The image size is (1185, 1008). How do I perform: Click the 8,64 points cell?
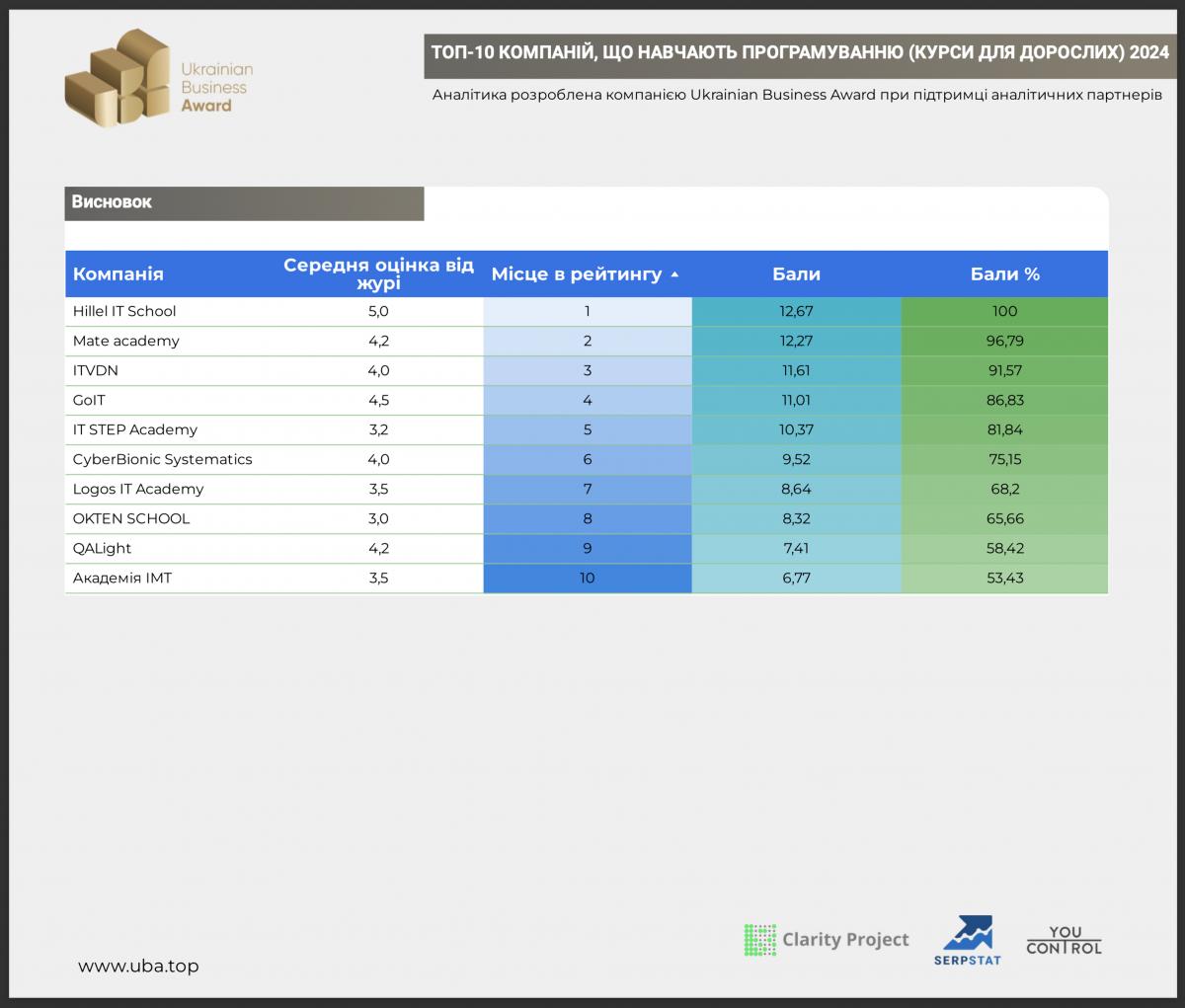click(796, 489)
